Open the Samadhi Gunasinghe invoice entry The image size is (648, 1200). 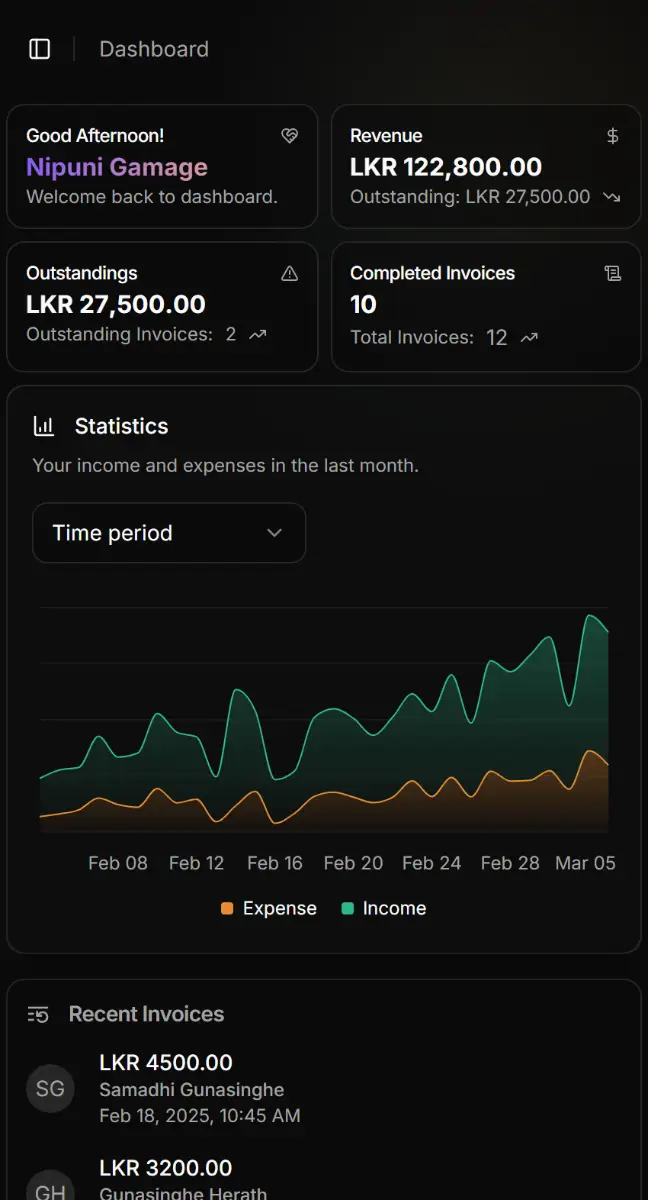[x=192, y=1089]
